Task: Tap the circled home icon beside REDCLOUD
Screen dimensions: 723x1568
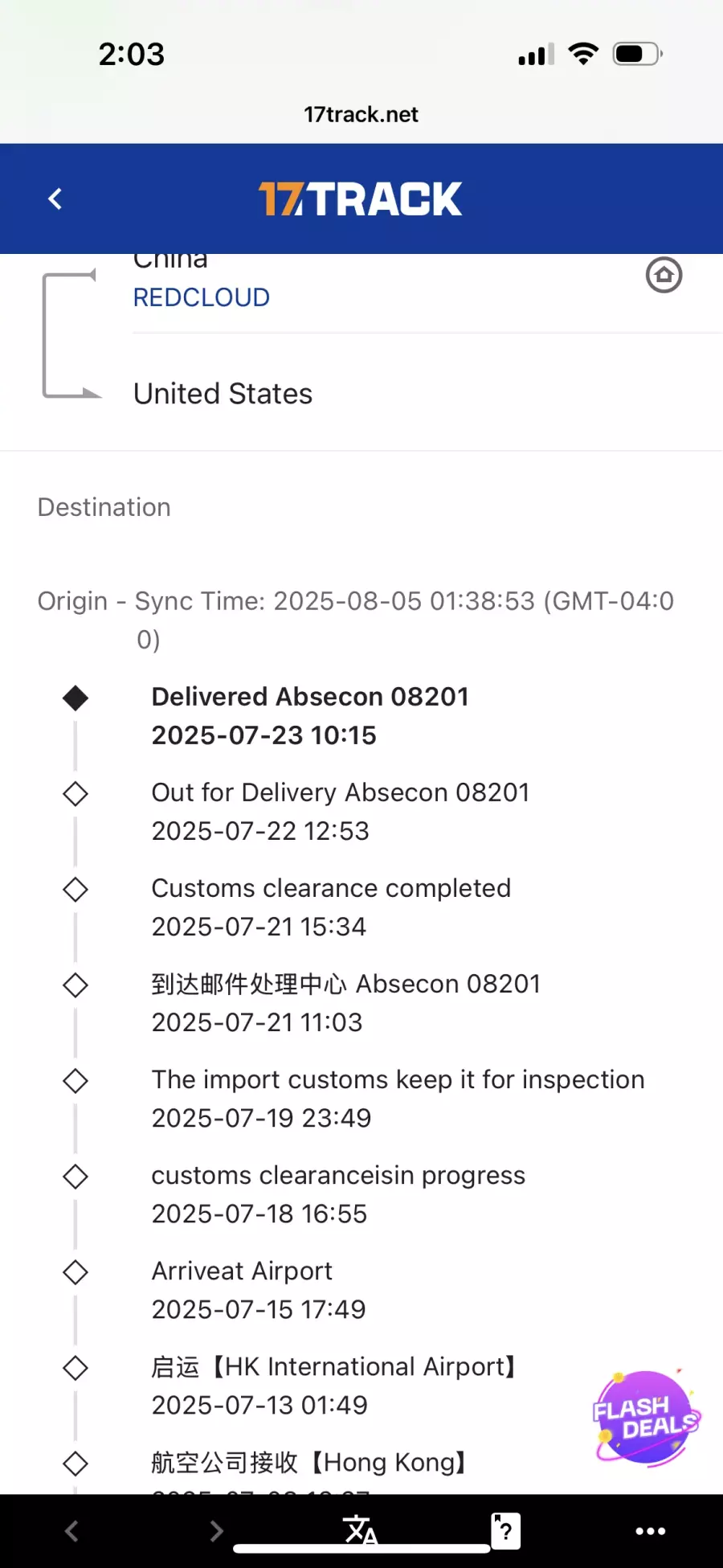Action: pos(664,276)
